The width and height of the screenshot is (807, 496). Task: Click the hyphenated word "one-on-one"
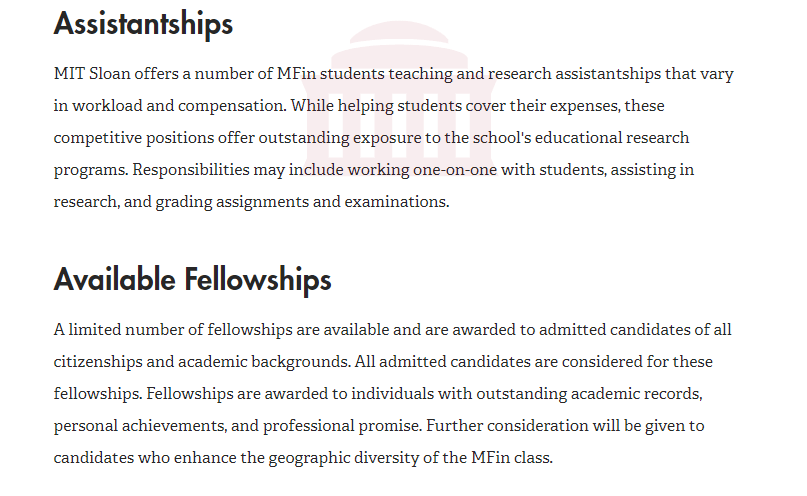pos(455,170)
